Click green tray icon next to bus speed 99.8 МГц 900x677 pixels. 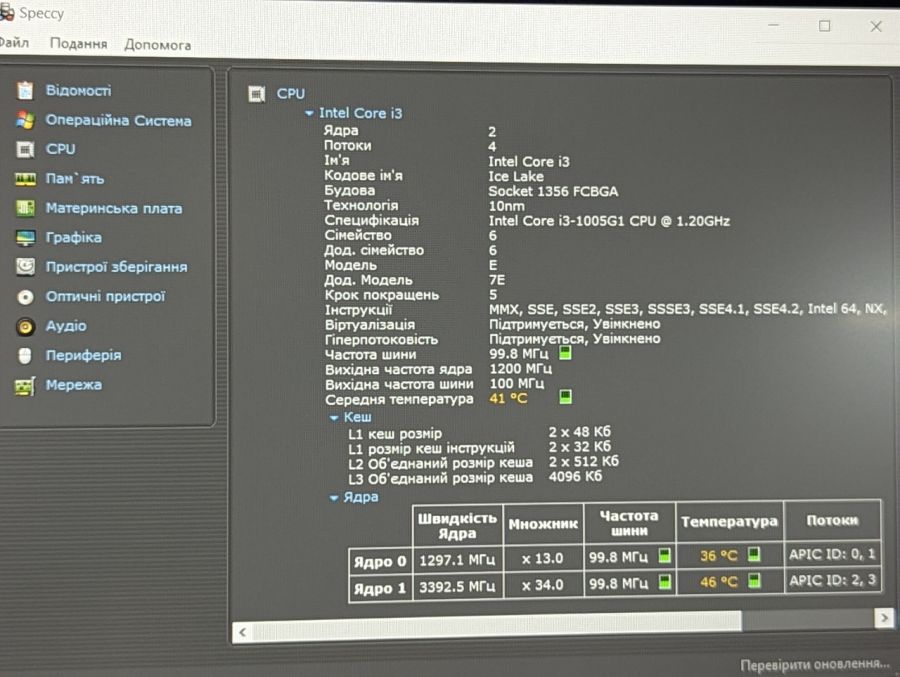point(565,353)
